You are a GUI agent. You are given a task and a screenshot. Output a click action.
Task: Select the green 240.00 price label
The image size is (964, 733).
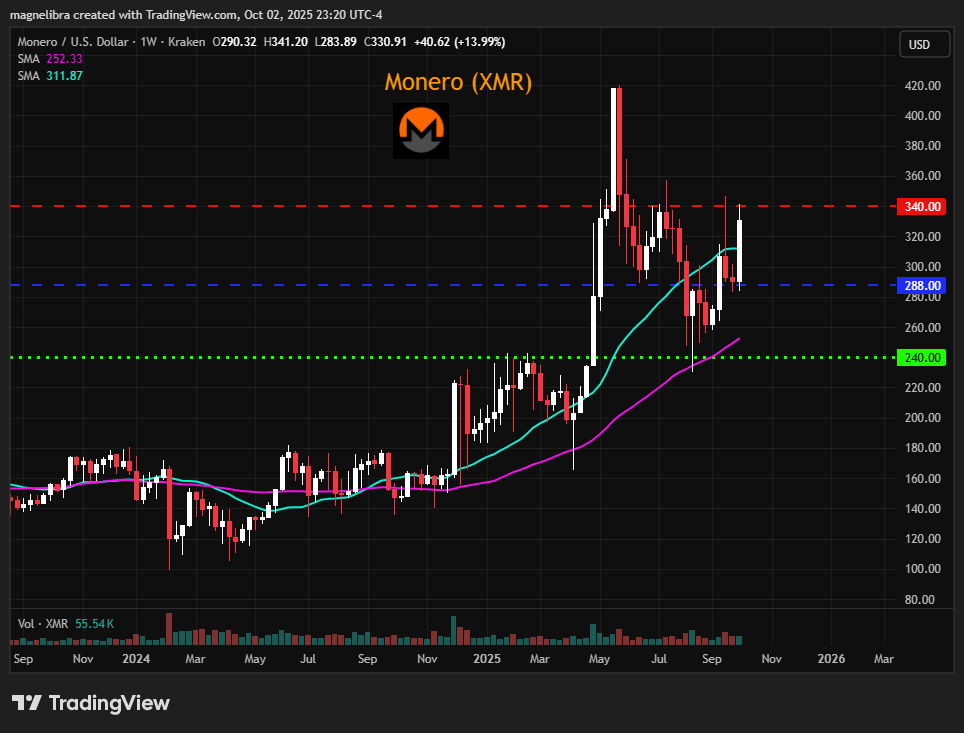pyautogui.click(x=922, y=358)
